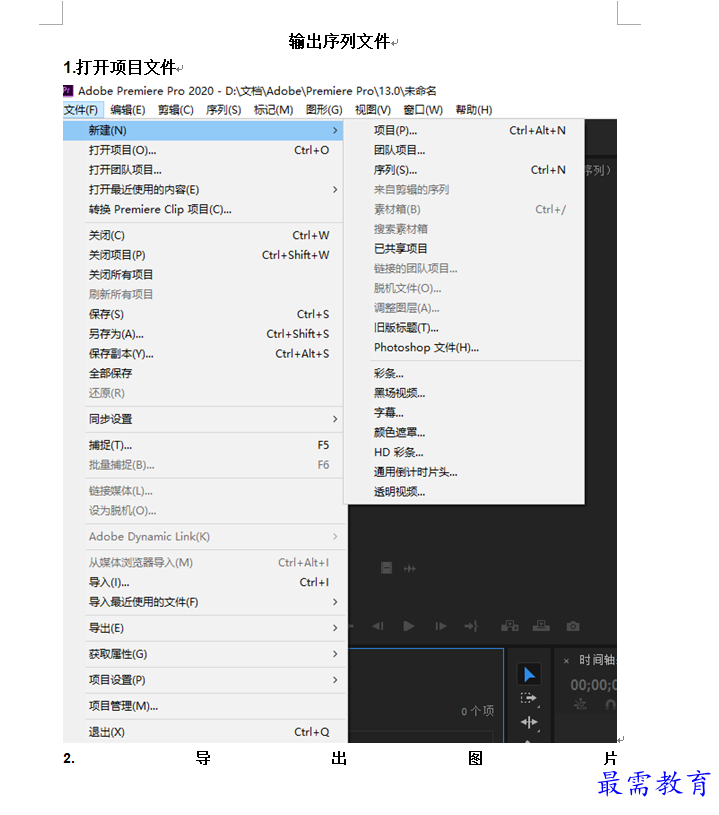Viewport: 719px width, 815px height.
Task: Choose 关闭所有项目 menu entry
Action: click(203, 275)
